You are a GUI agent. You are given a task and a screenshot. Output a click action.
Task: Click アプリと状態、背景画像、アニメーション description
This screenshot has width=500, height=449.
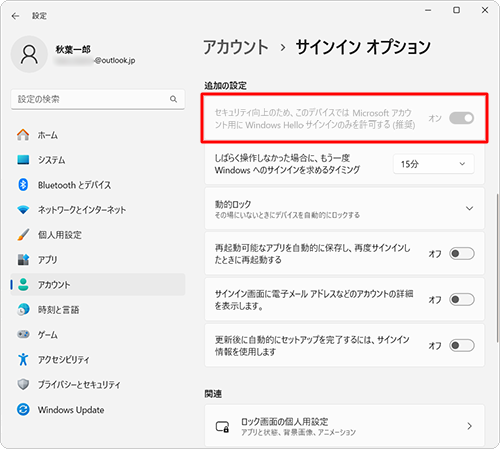pyautogui.click(x=298, y=432)
